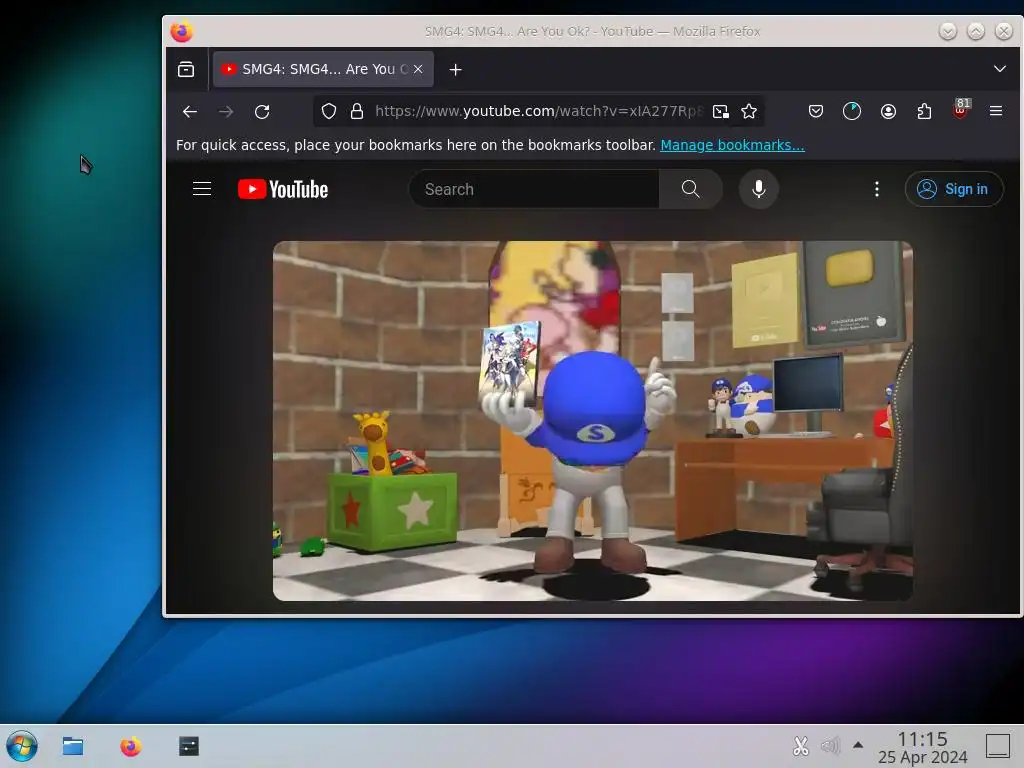Click the scissors clipboard tray icon
The height and width of the screenshot is (768, 1024).
[x=801, y=745]
